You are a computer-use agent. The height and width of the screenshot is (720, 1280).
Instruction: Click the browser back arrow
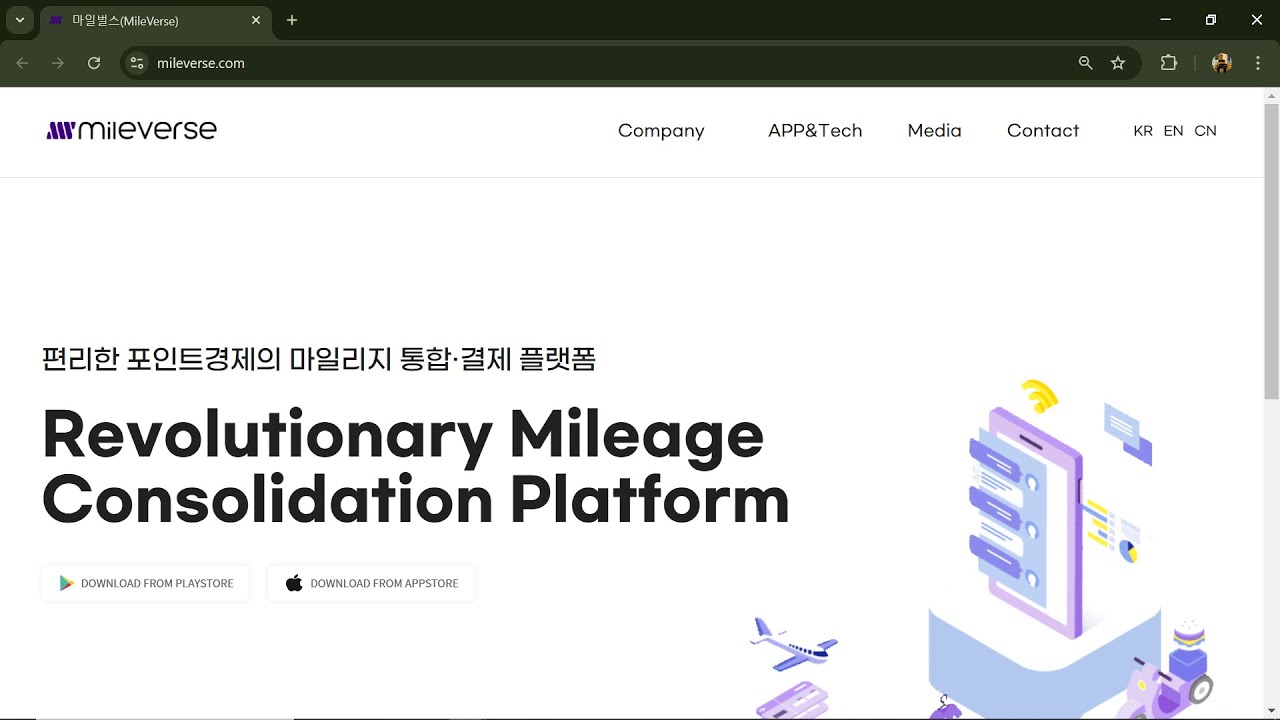pos(22,63)
